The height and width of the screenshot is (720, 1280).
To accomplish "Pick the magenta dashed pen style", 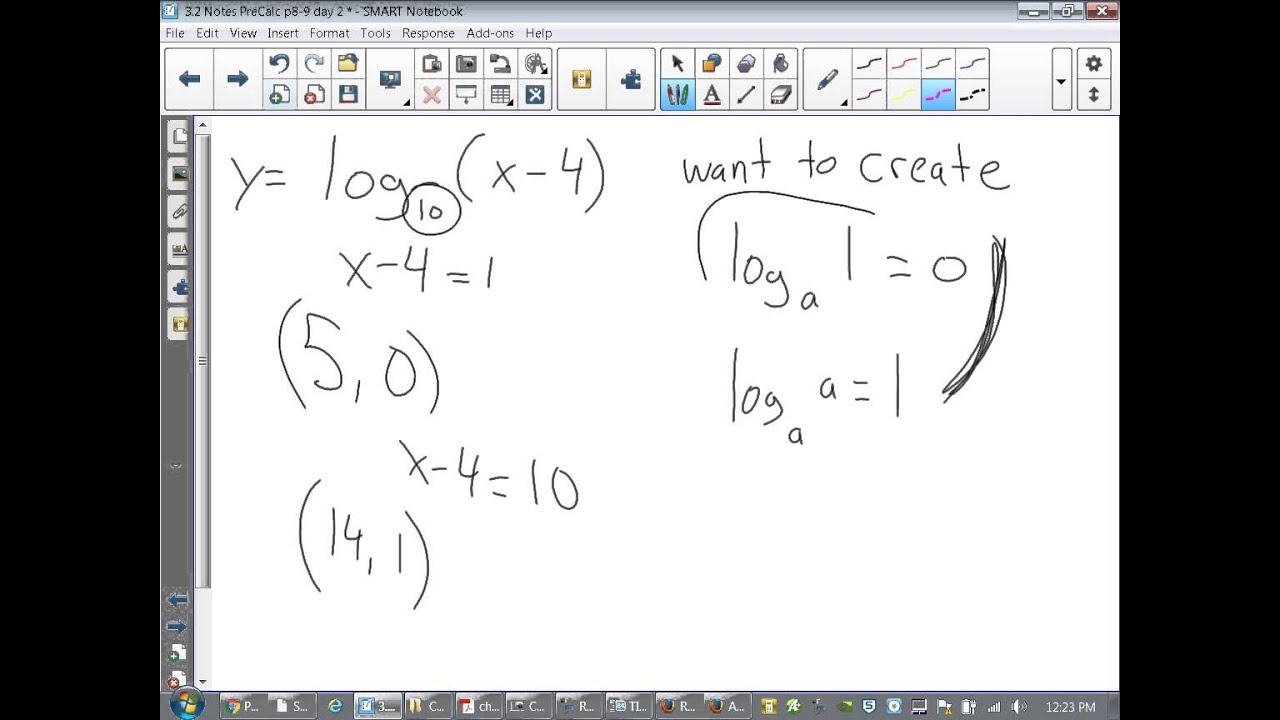I will pos(938,95).
